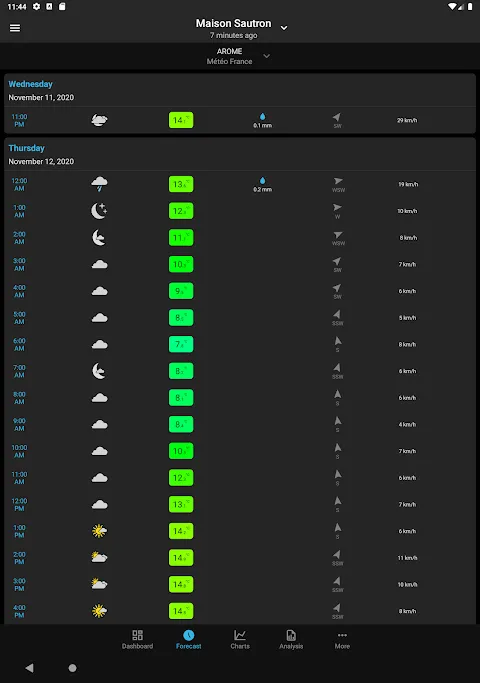Open the 29 km/h wind speed entry
Viewport: 480px width, 683px height.
(x=407, y=120)
